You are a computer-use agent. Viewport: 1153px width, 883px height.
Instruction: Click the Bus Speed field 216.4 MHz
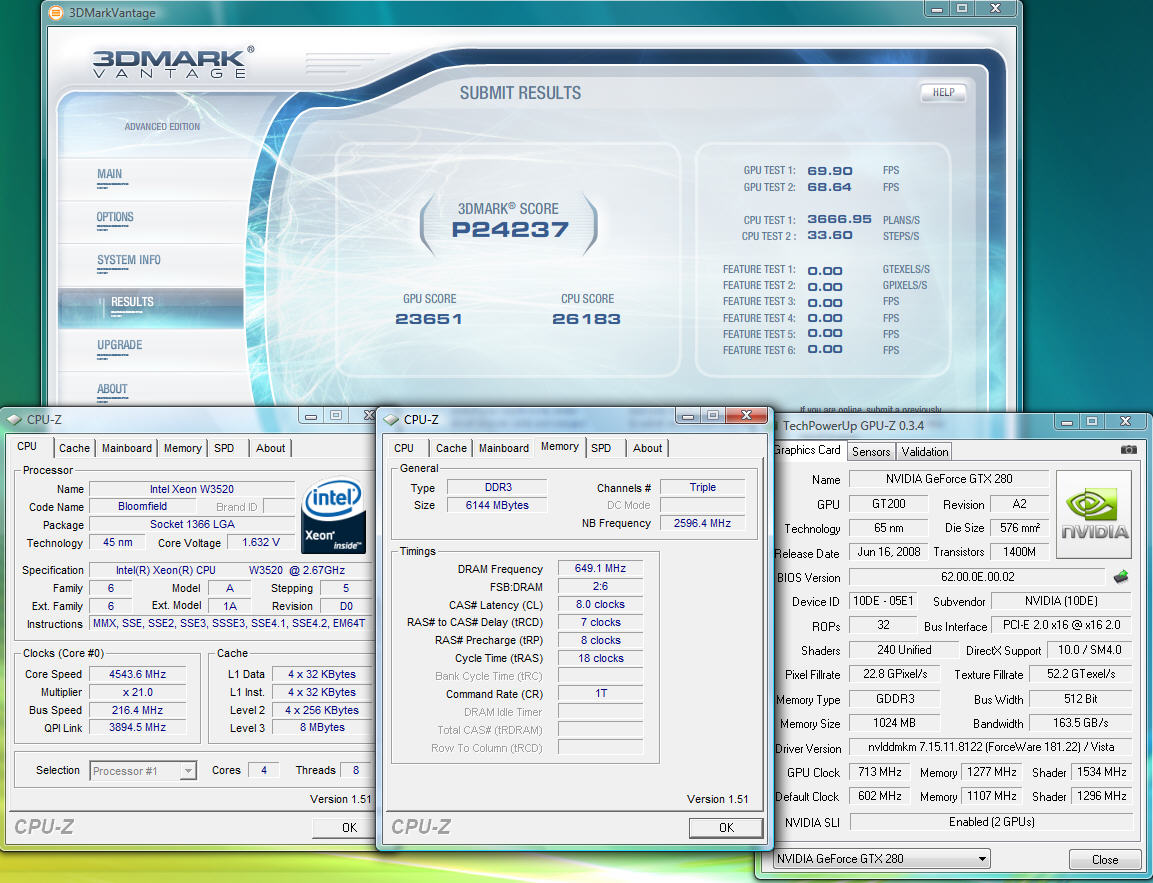coord(138,710)
